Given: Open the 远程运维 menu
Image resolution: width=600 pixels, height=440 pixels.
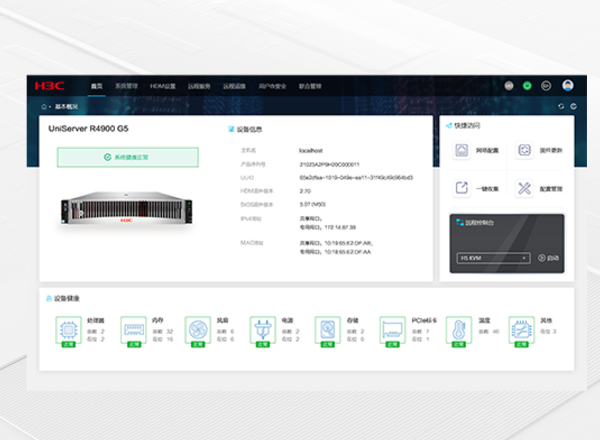Looking at the screenshot, I should 234,86.
